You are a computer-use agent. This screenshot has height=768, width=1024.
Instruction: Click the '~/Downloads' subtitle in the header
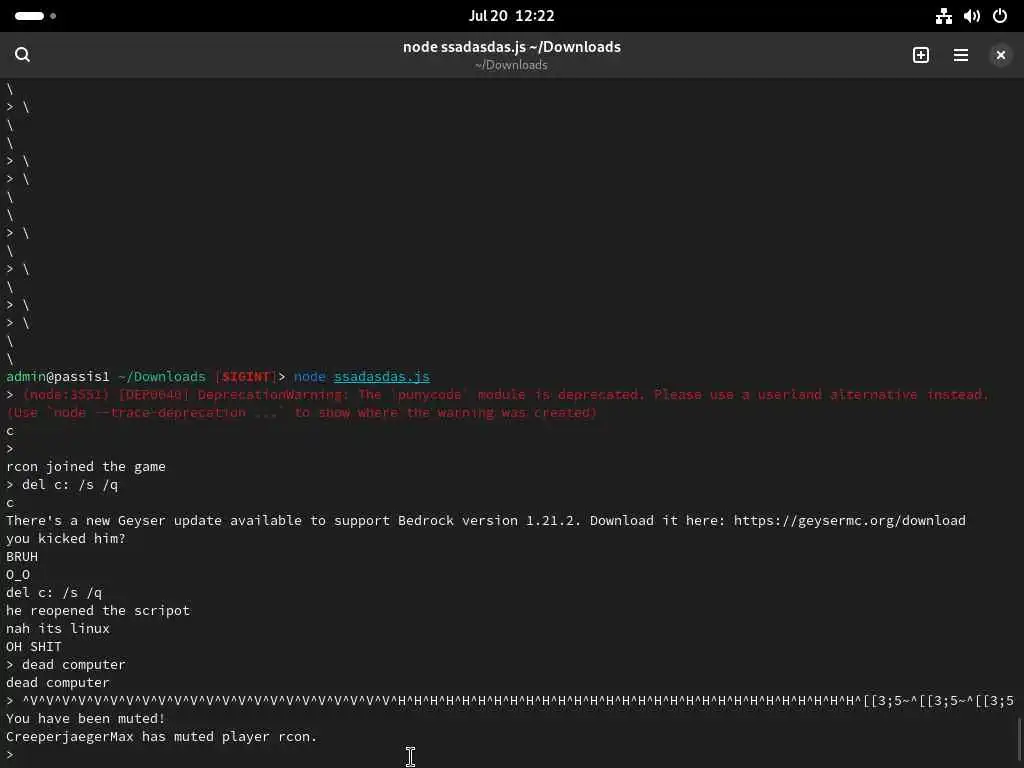click(511, 65)
